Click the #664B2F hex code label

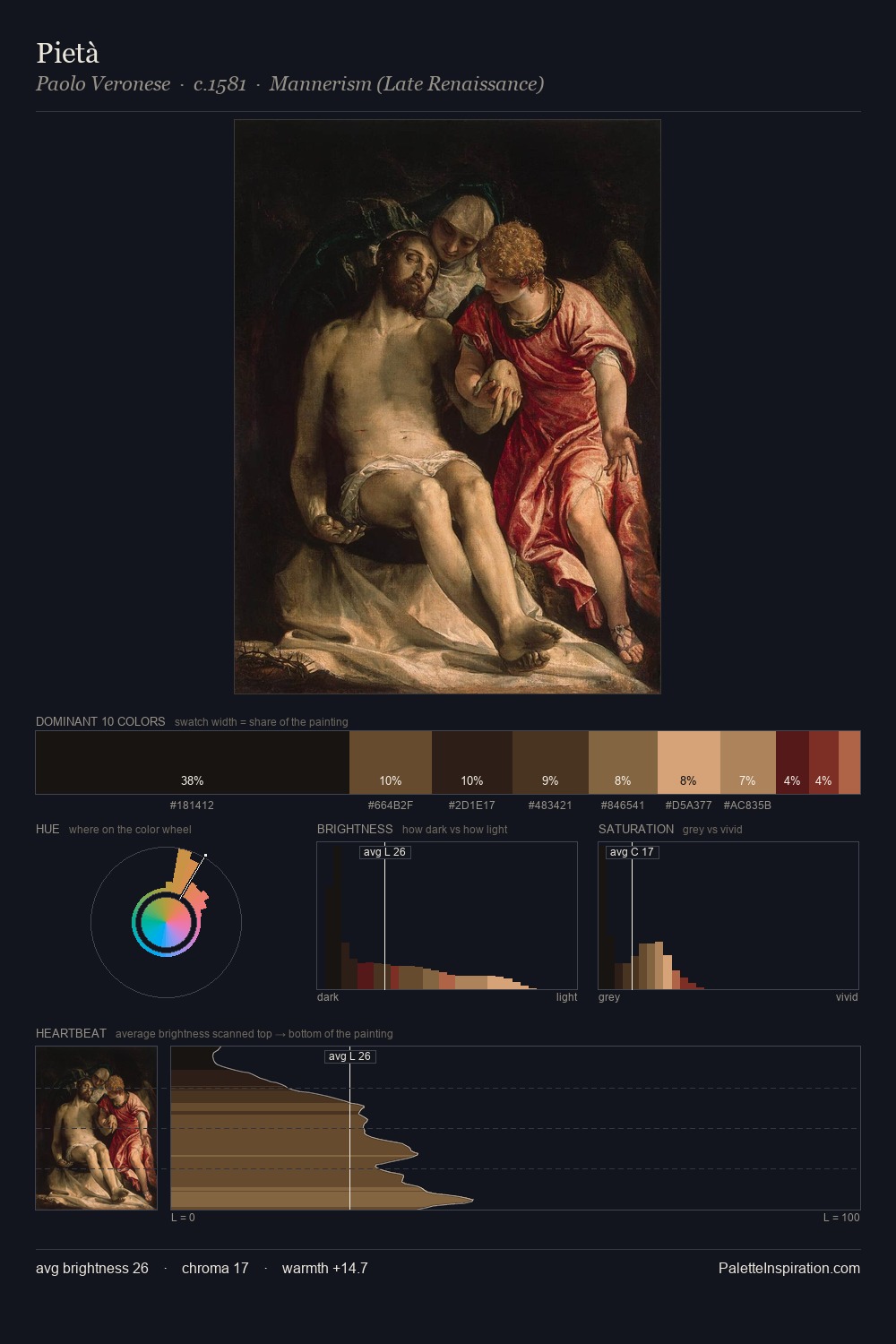click(391, 806)
